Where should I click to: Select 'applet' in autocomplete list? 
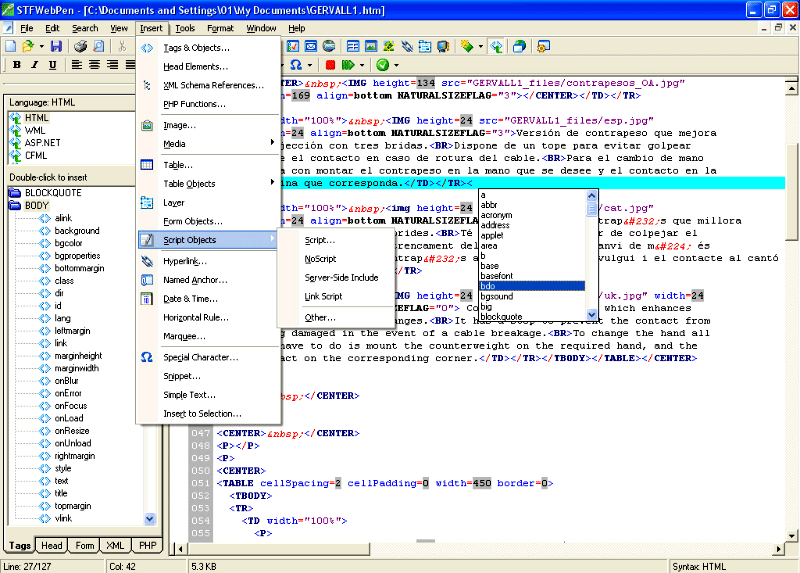pos(492,235)
